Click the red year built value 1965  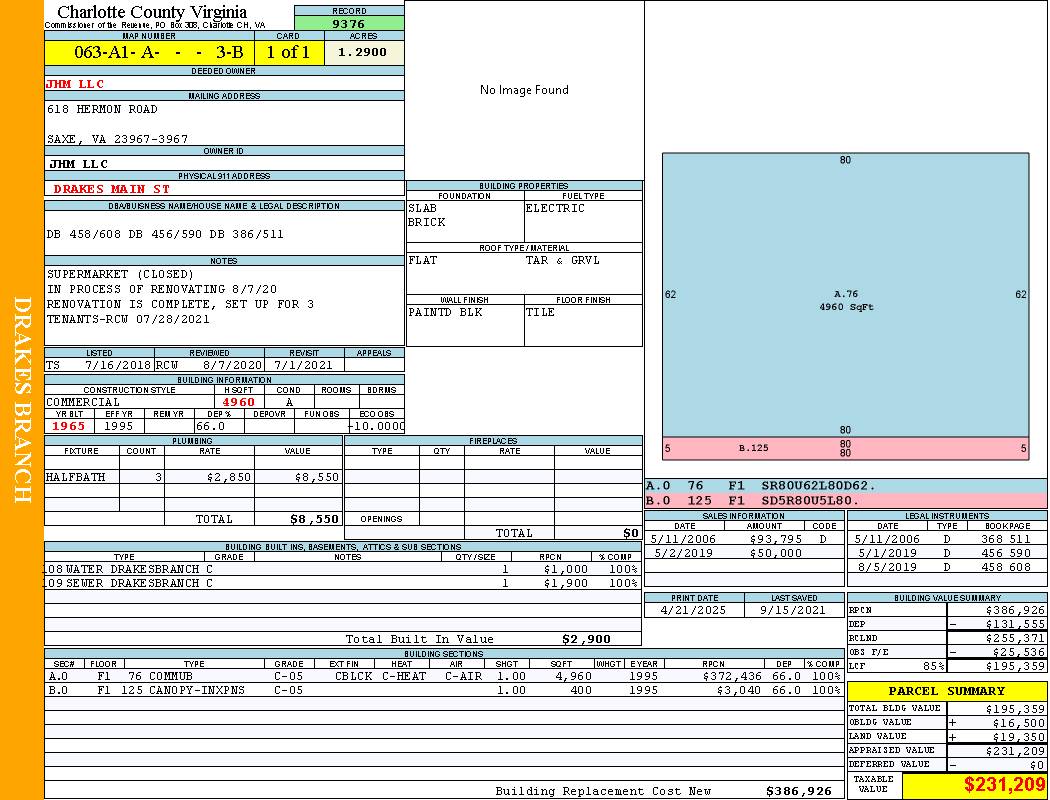coord(69,426)
